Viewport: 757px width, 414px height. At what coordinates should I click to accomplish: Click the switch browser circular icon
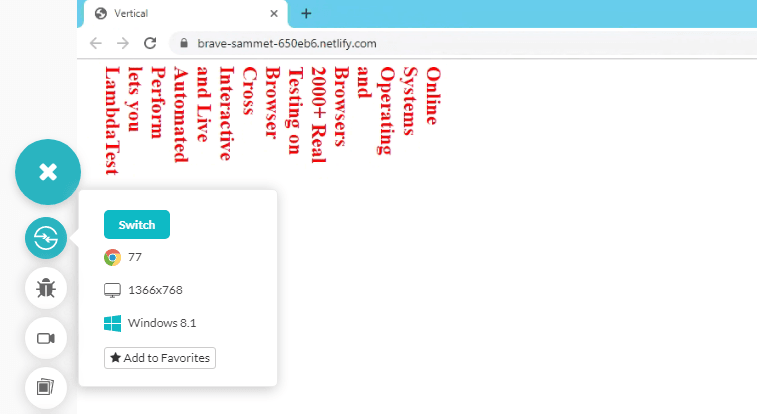point(46,238)
